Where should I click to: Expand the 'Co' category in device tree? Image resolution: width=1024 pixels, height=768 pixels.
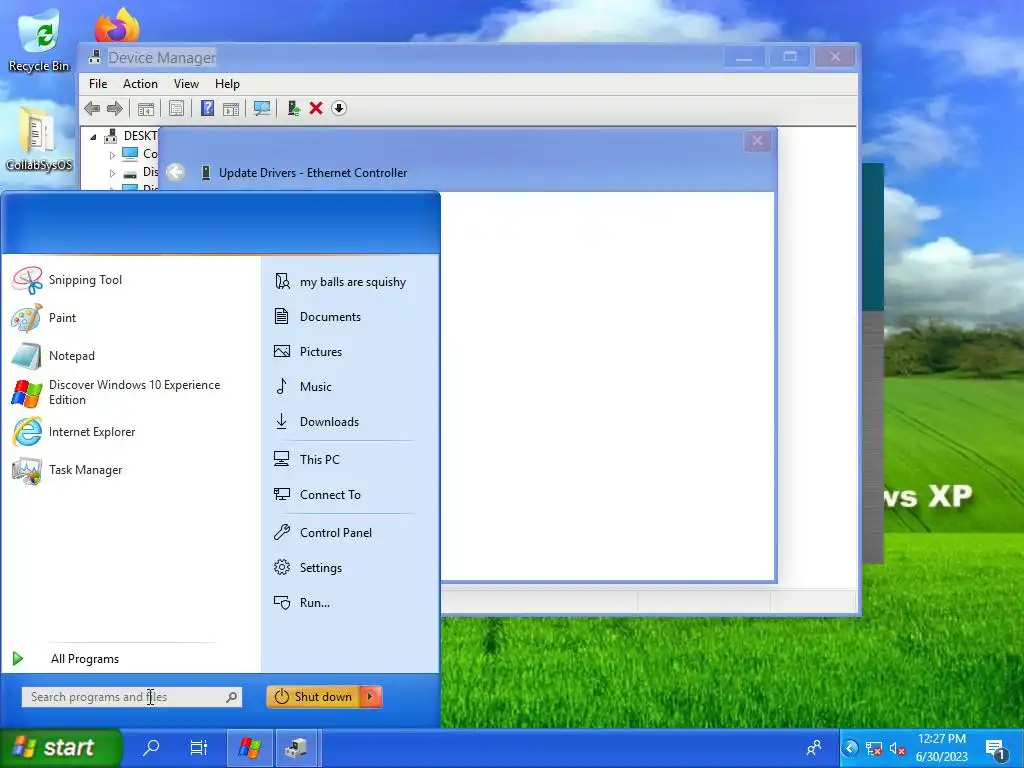coord(112,155)
